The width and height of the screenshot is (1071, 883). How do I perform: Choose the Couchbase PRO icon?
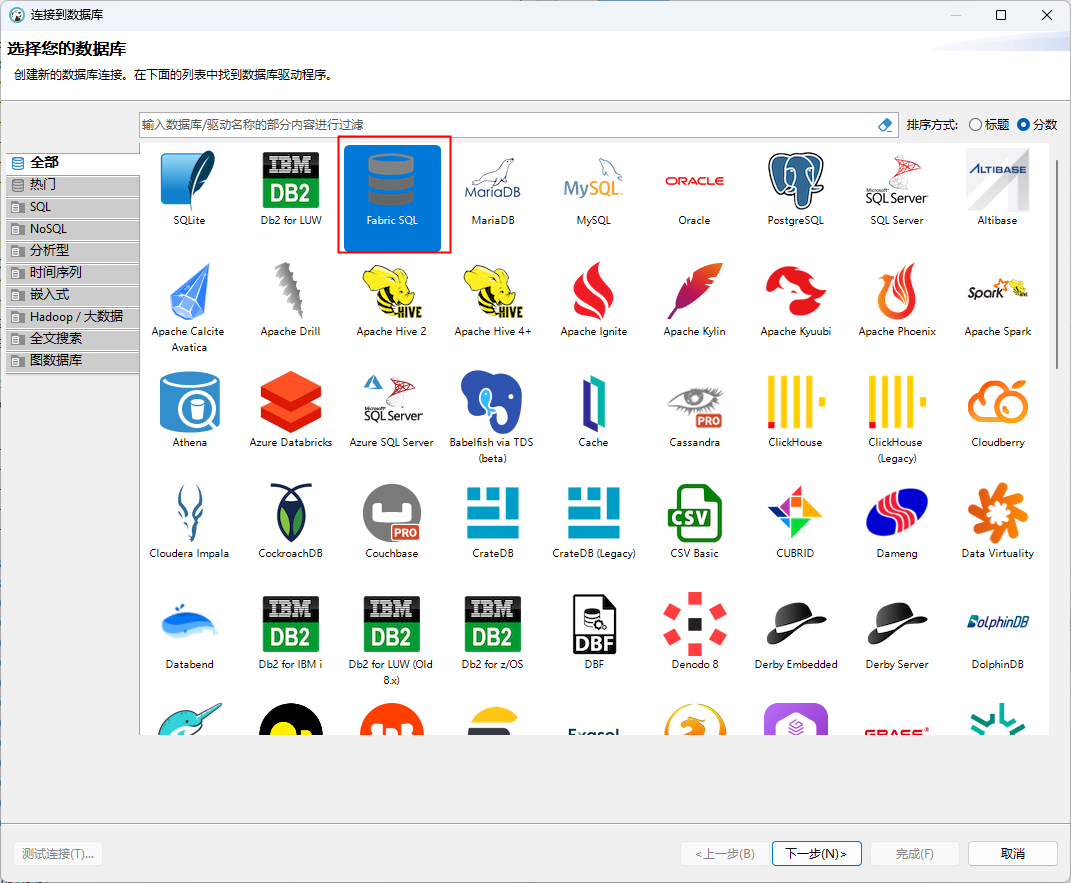pos(392,514)
